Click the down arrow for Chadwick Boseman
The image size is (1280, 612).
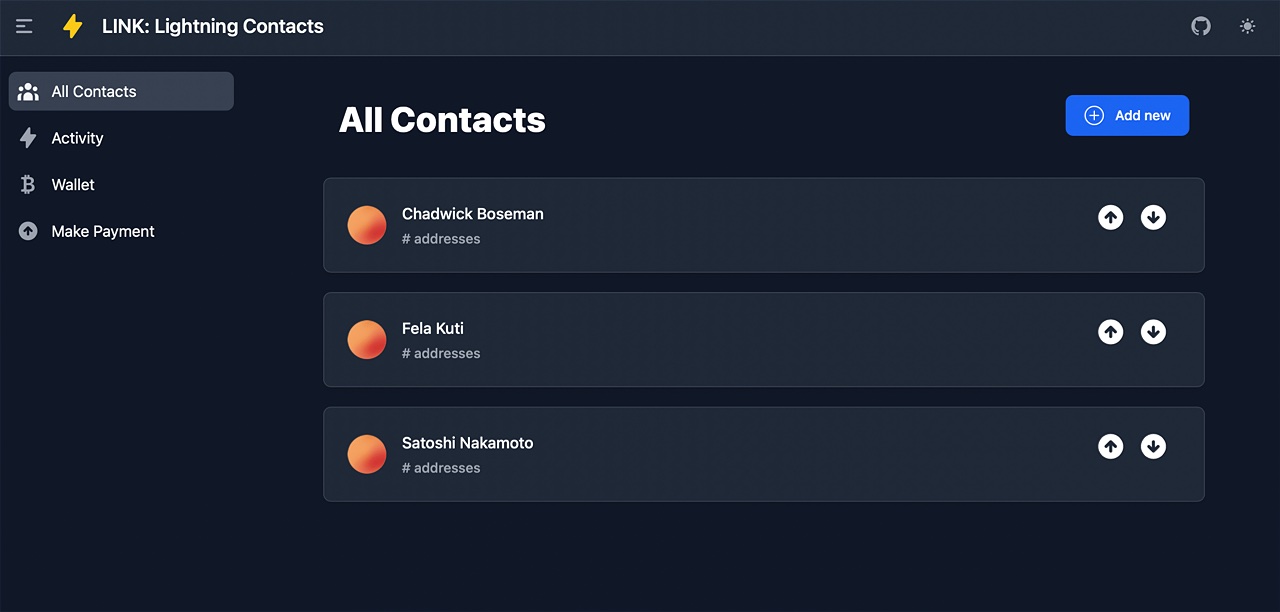[x=1153, y=217]
